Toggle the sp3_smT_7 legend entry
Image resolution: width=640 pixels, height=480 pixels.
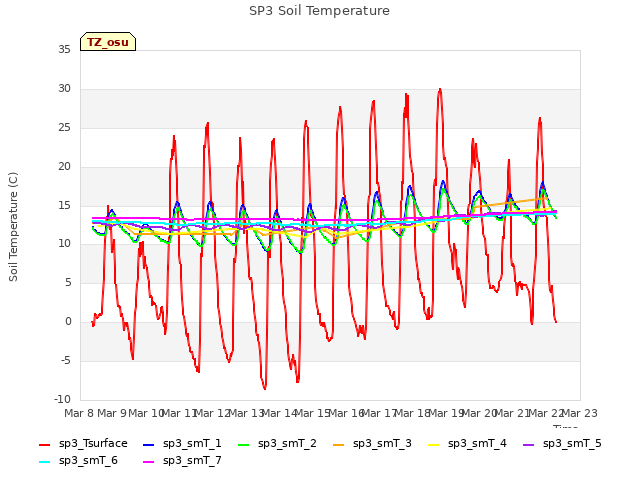click(182, 460)
